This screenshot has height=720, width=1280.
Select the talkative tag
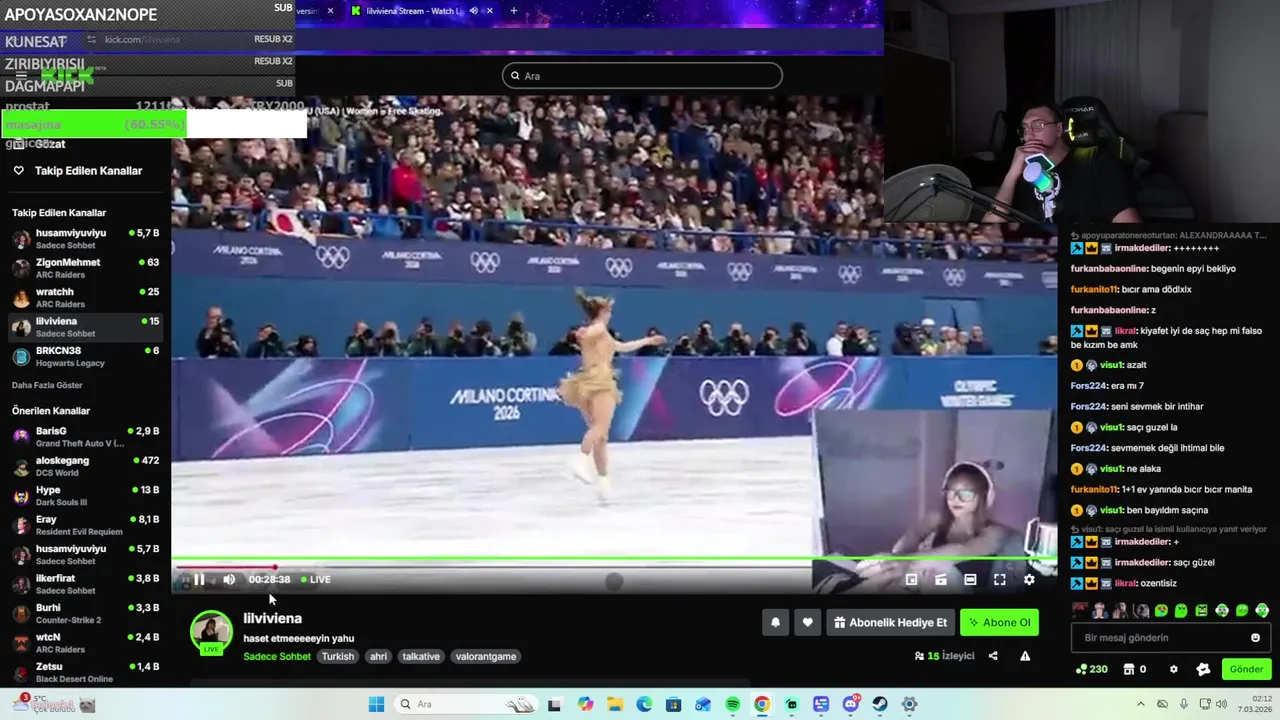(x=421, y=656)
